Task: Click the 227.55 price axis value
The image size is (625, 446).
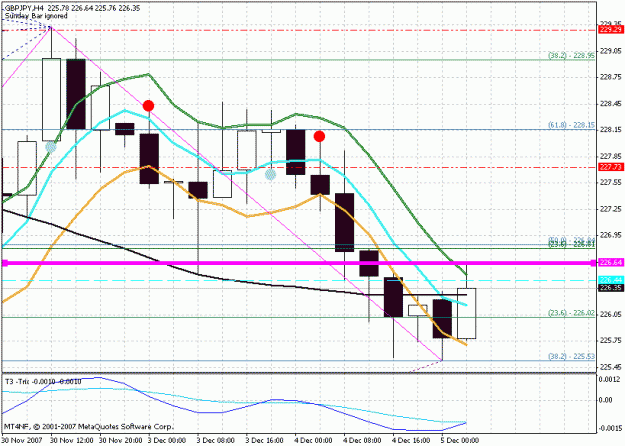Action: coord(610,183)
